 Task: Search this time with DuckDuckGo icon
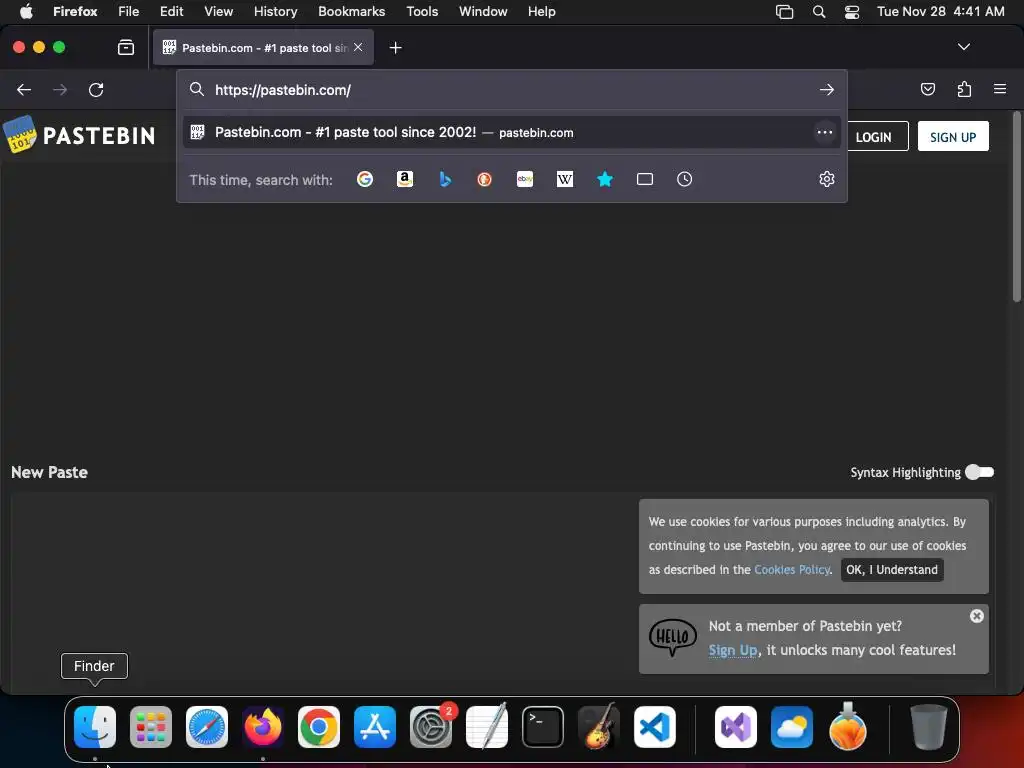click(x=485, y=179)
